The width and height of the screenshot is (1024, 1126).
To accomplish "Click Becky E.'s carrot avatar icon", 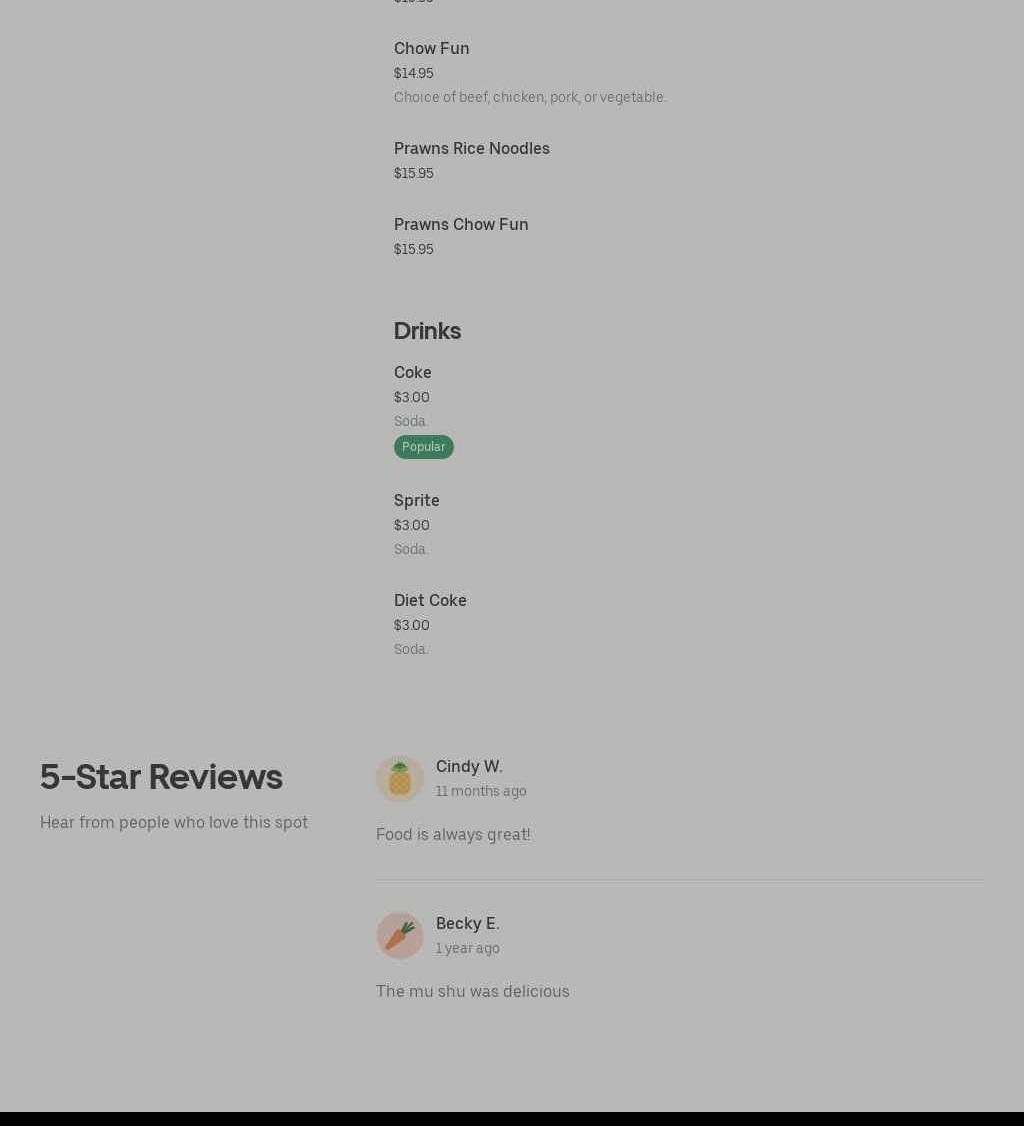I will (x=399, y=936).
